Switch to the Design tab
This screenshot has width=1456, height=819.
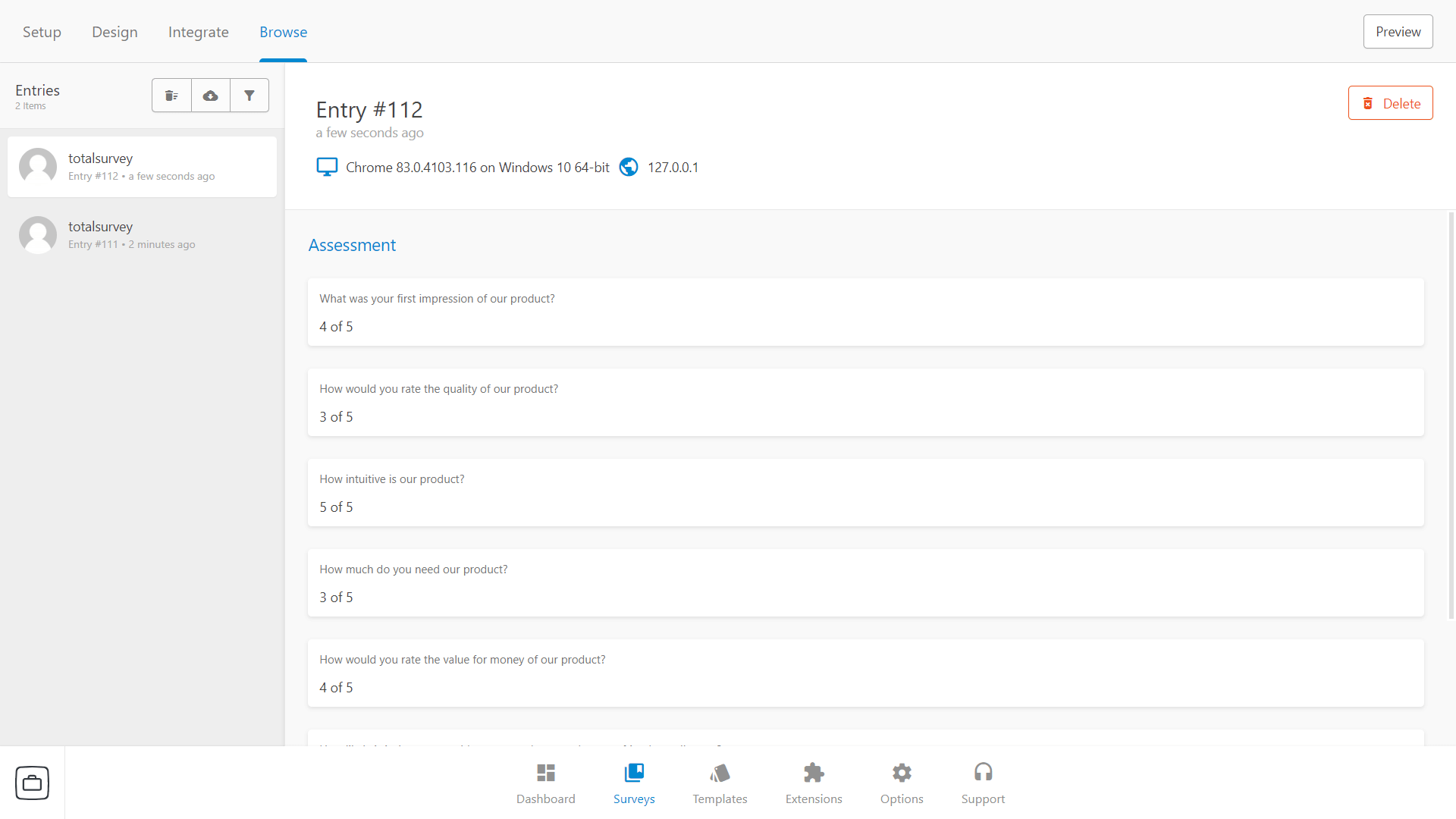coord(115,31)
